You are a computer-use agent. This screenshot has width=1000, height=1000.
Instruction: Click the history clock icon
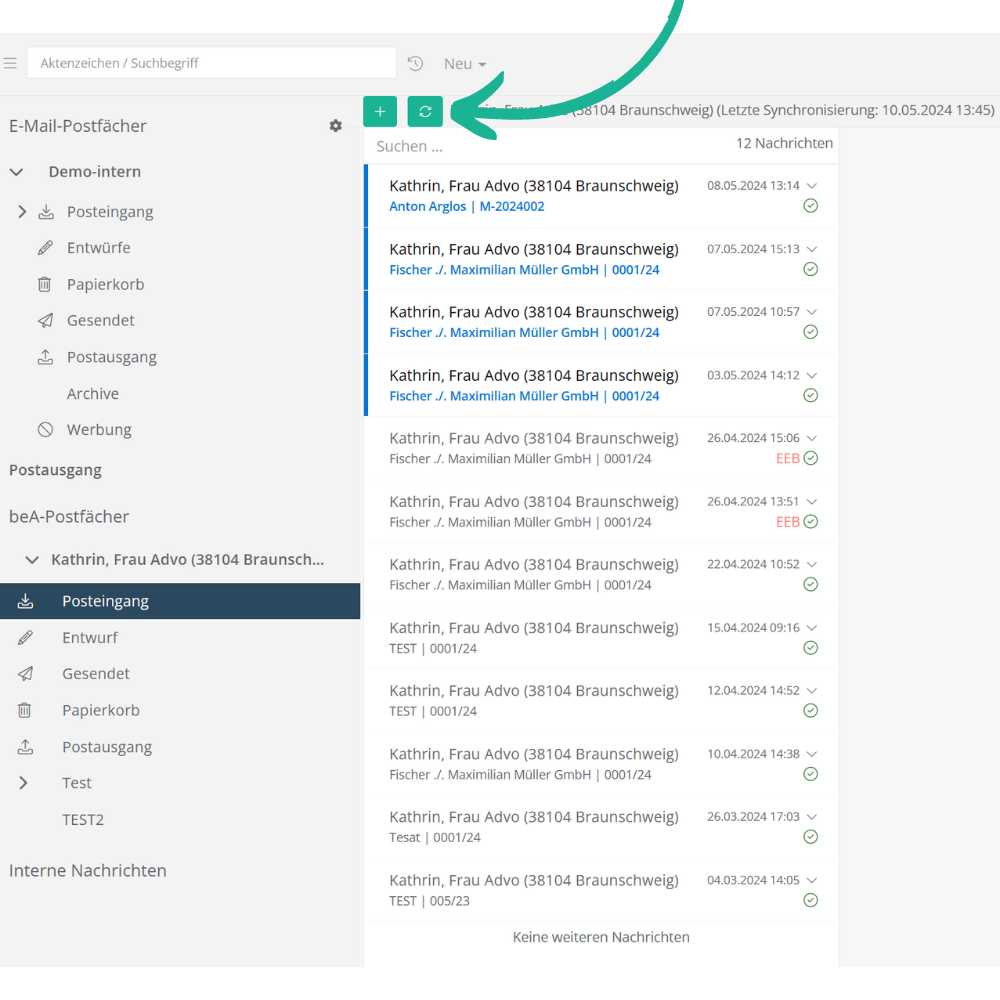pyautogui.click(x=416, y=64)
